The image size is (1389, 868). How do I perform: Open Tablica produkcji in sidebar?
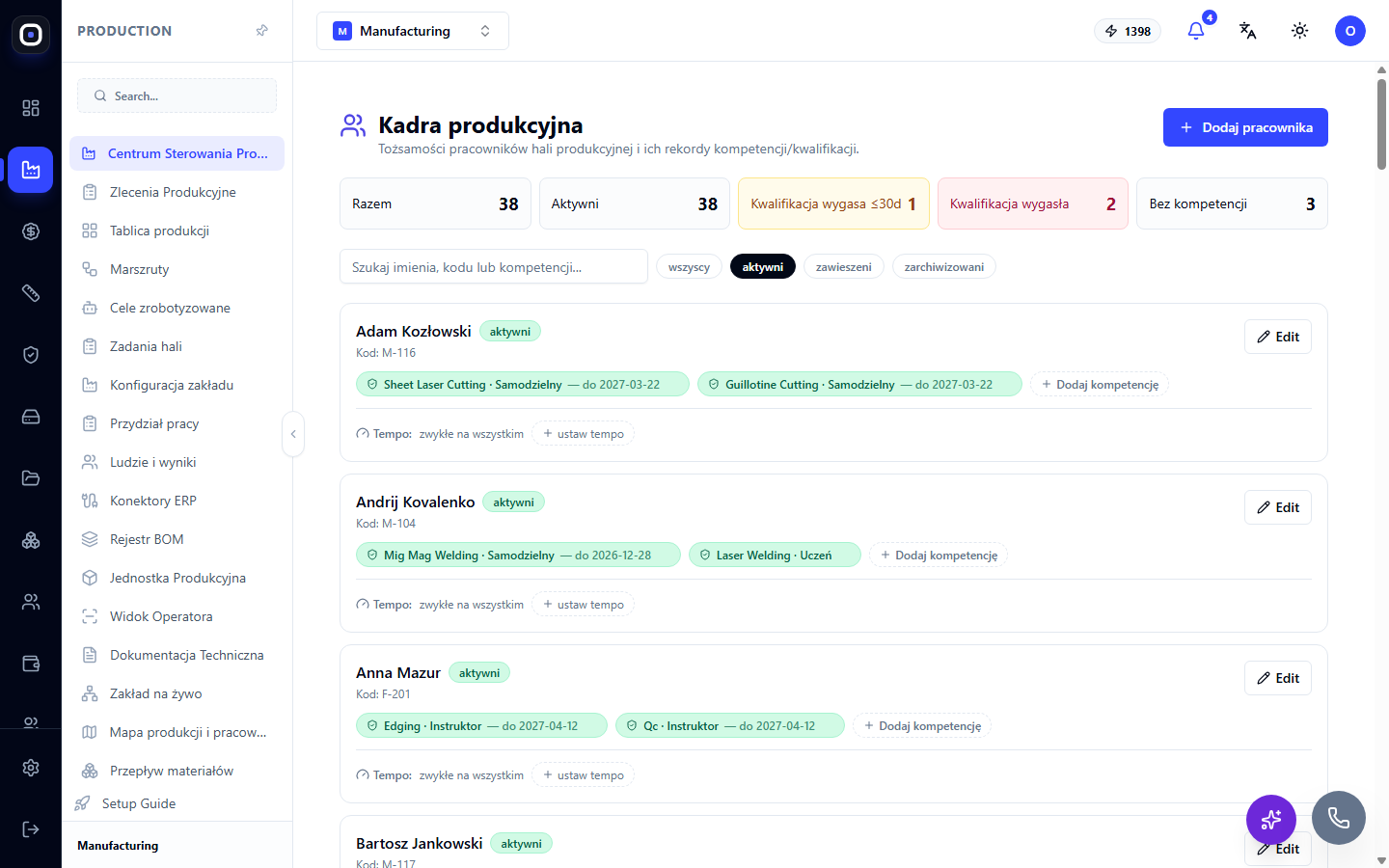pos(177,231)
